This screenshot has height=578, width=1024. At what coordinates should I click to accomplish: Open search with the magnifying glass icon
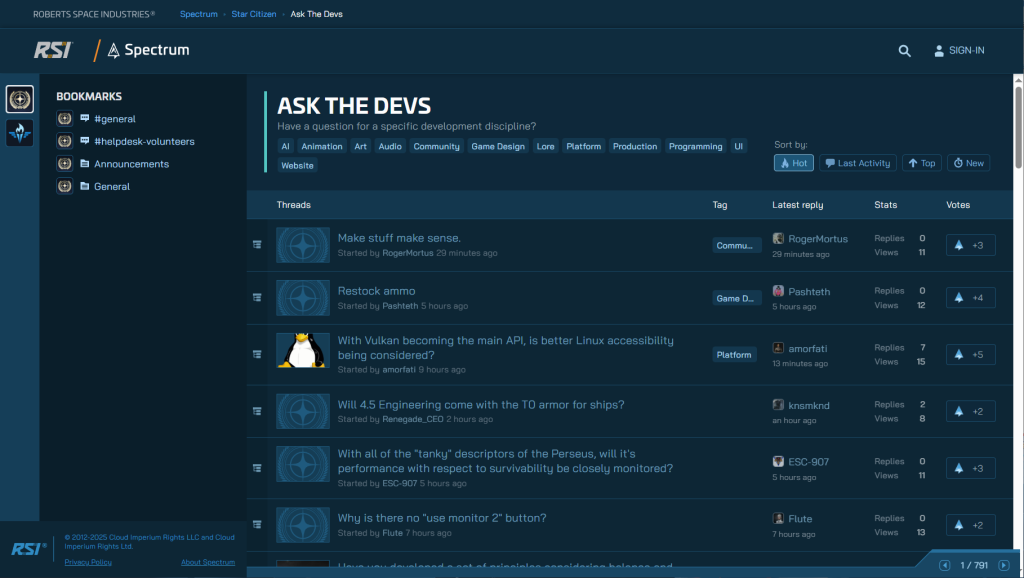(904, 51)
